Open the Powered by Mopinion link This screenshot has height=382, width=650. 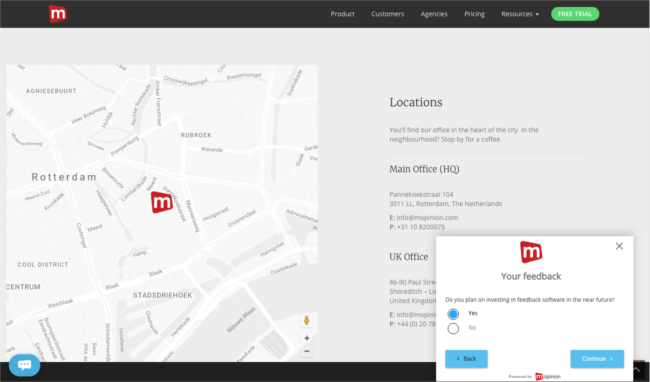pos(535,377)
